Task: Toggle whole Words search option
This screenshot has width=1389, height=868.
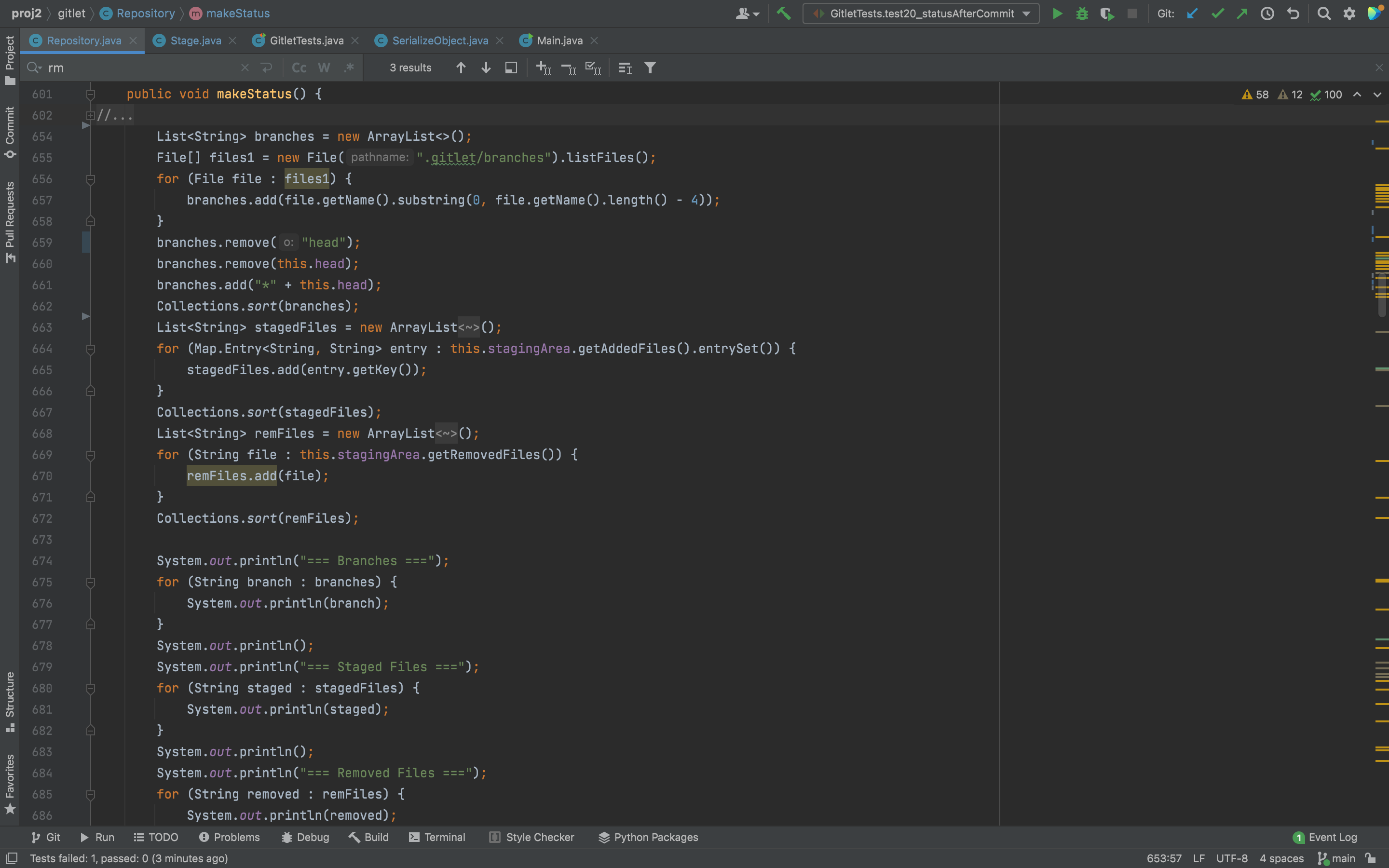Action: pyautogui.click(x=324, y=68)
